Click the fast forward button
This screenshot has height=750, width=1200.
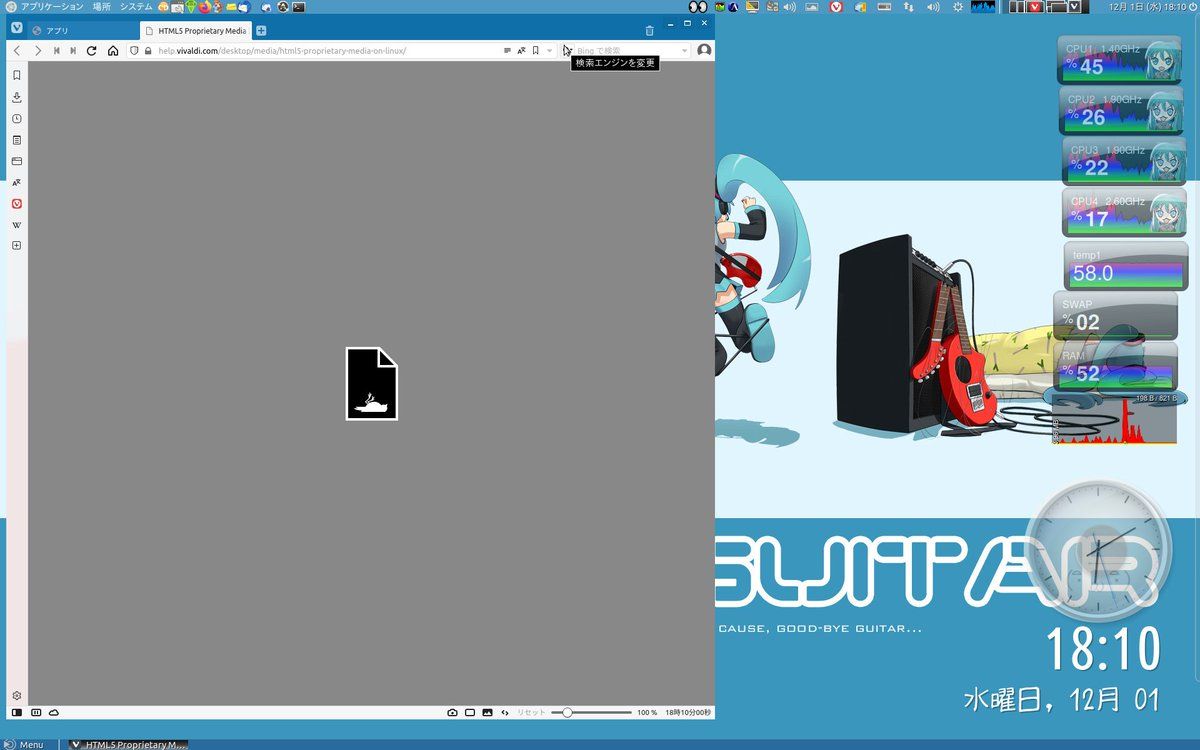[73, 50]
